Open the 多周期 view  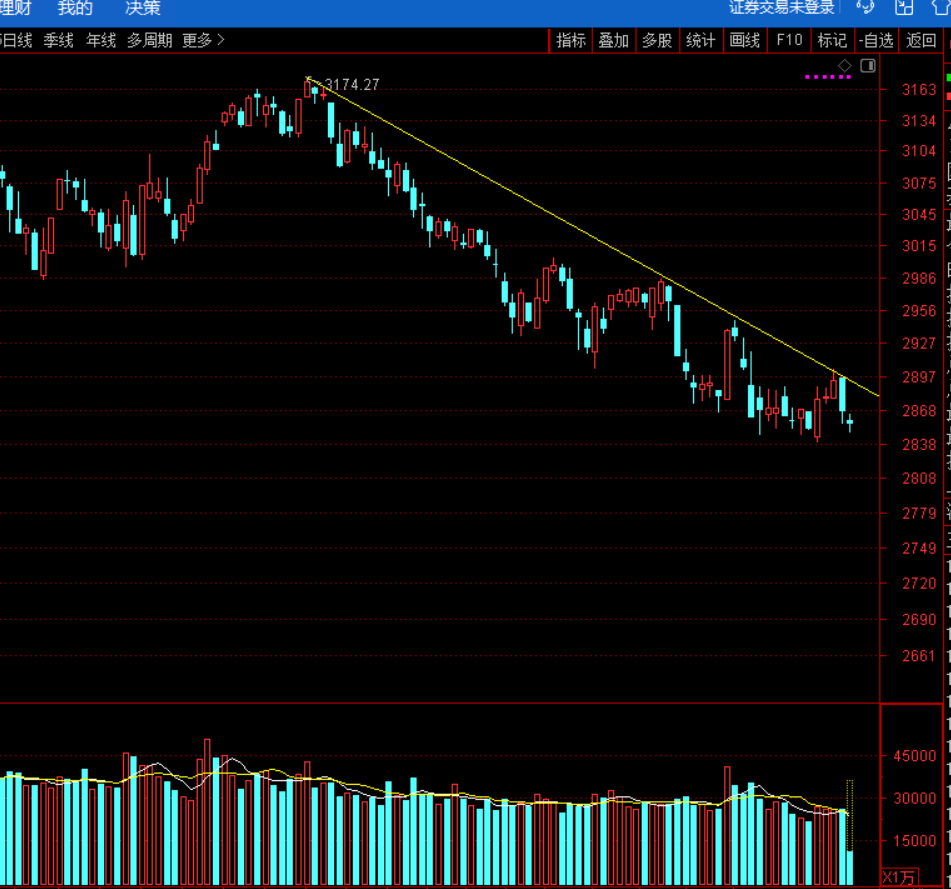(150, 41)
